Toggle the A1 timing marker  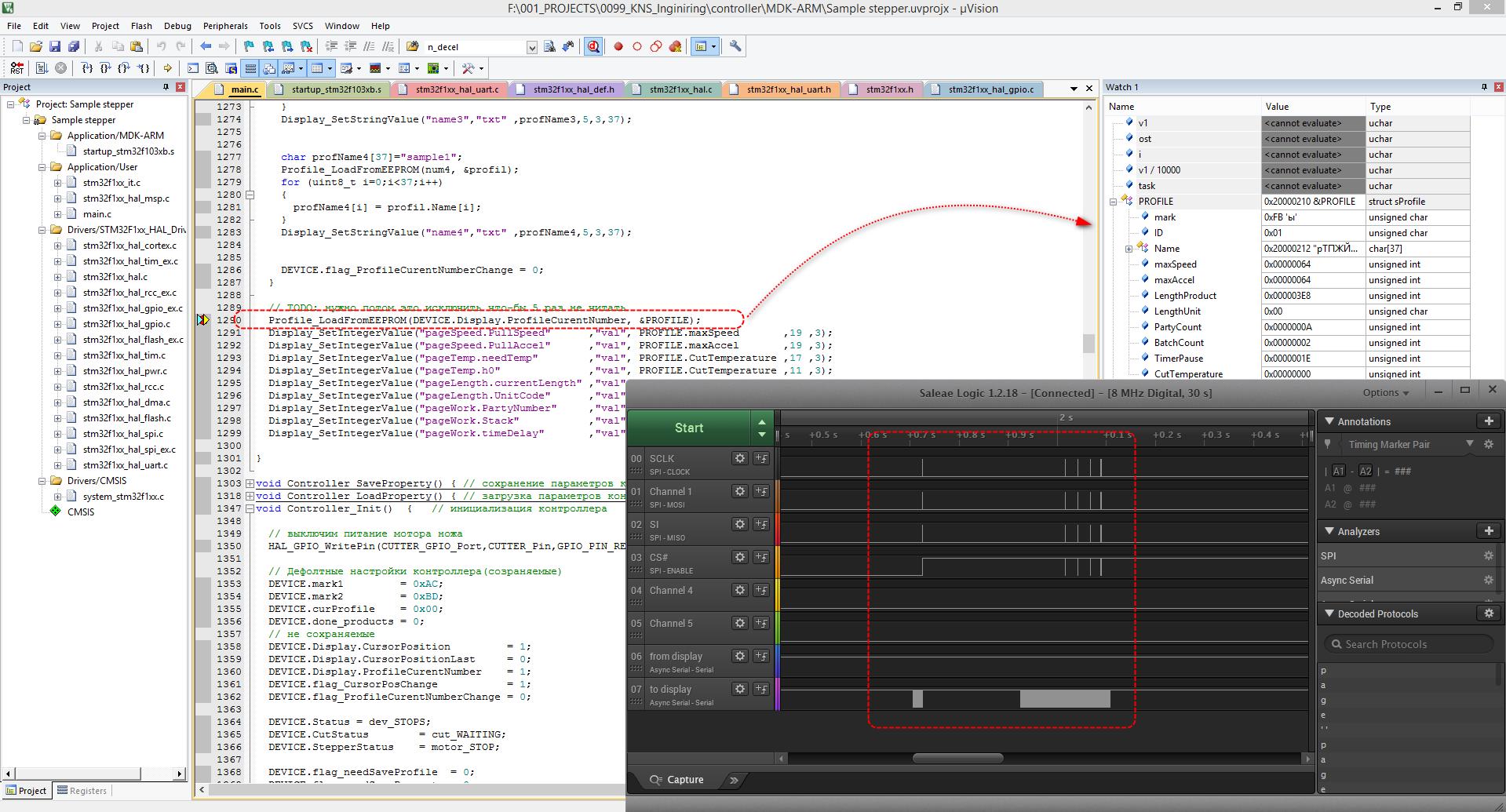pos(1338,471)
